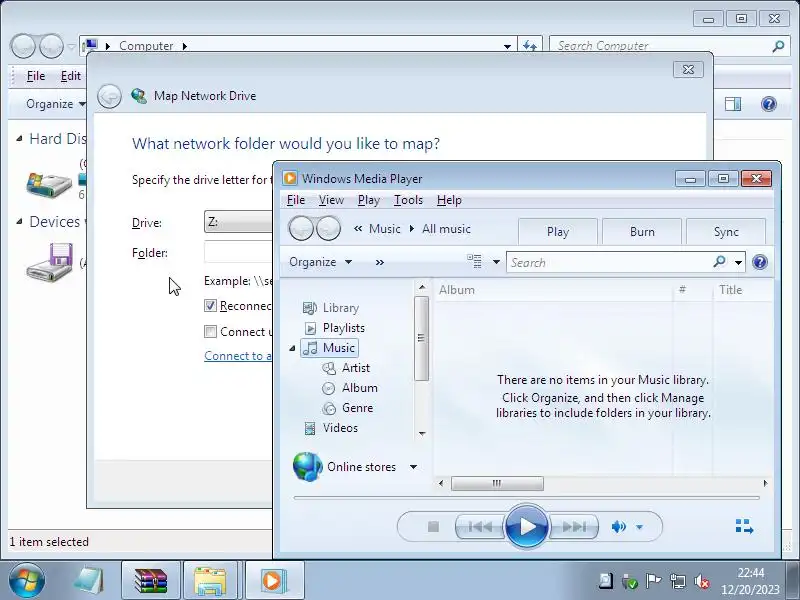Expand Online stores dropdown arrow
The height and width of the screenshot is (600, 800).
click(x=413, y=467)
